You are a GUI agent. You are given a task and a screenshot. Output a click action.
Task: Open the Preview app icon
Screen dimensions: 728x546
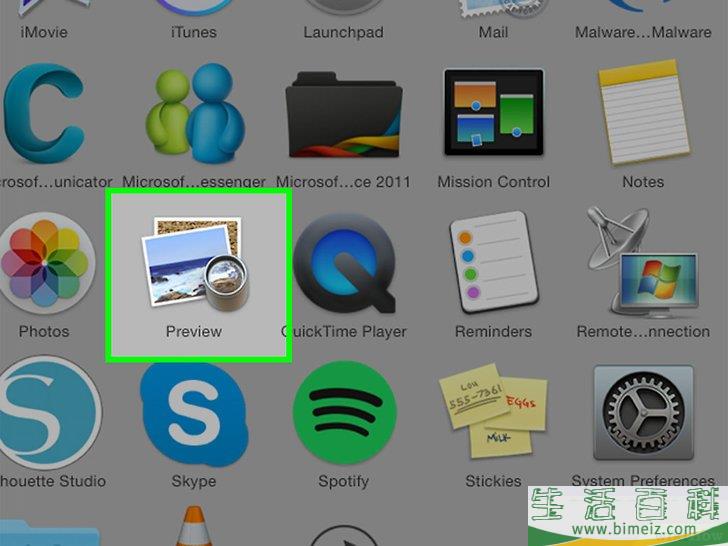[195, 262]
